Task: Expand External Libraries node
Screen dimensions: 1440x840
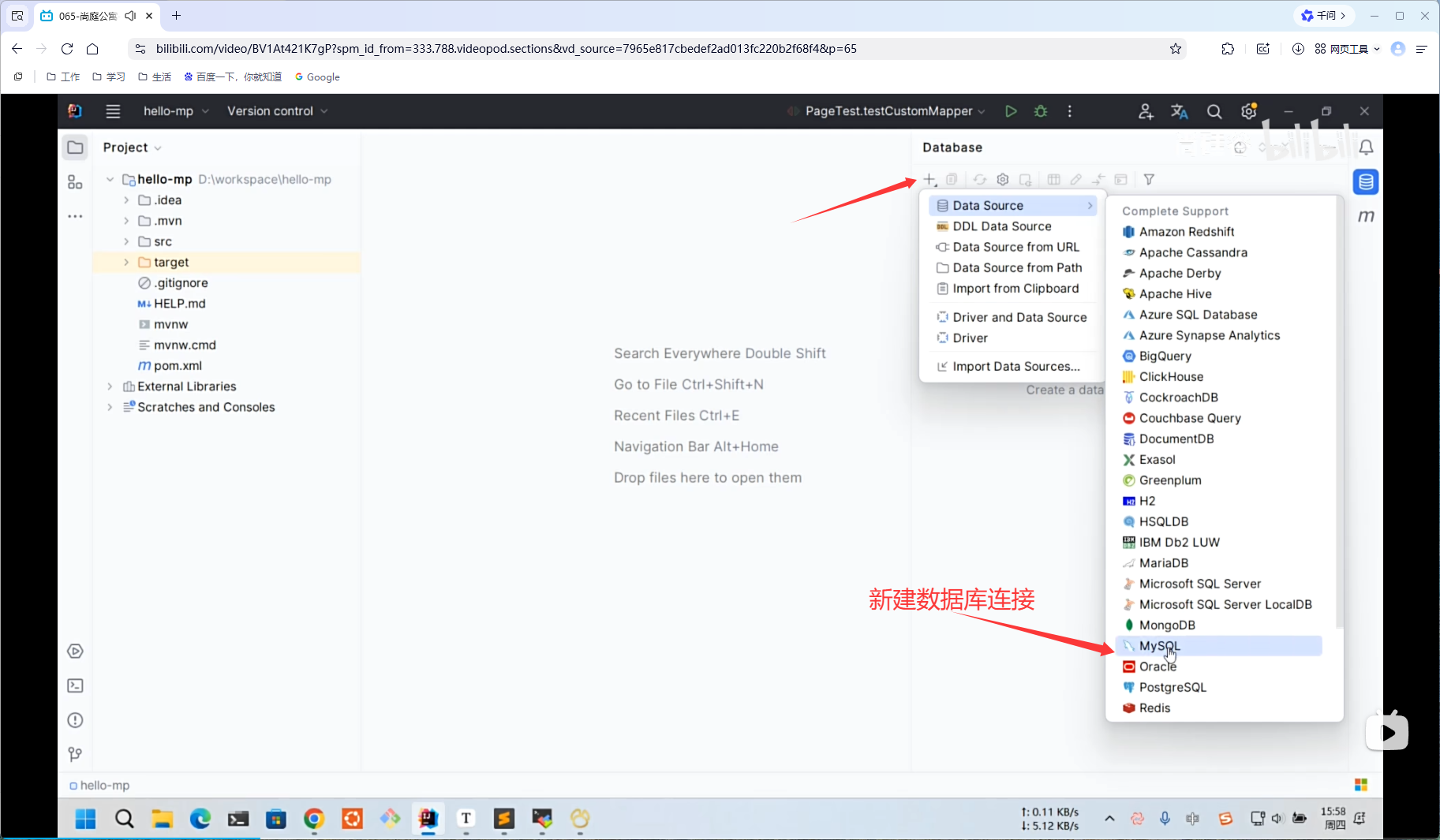Action: (110, 386)
